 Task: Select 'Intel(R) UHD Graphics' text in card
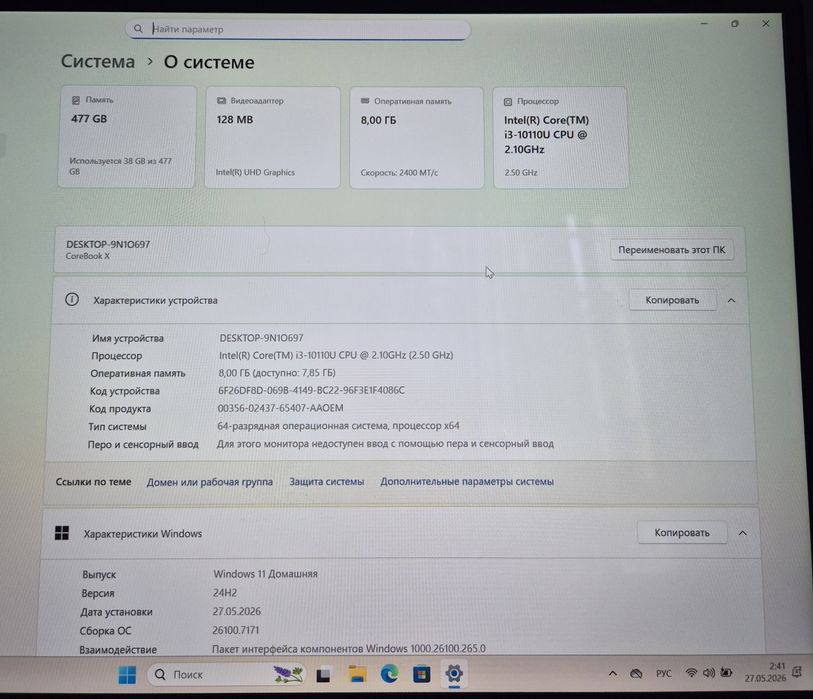255,172
